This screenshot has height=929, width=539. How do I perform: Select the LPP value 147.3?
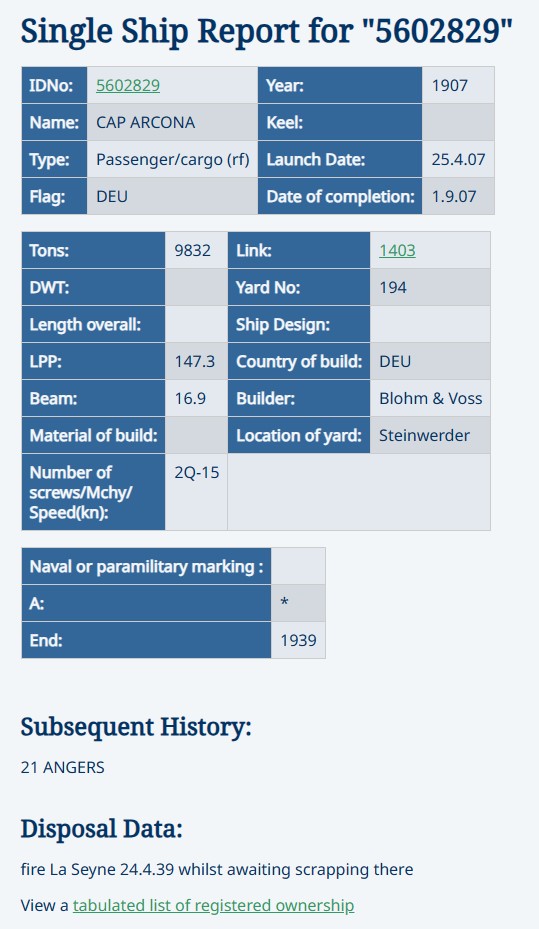(x=196, y=361)
